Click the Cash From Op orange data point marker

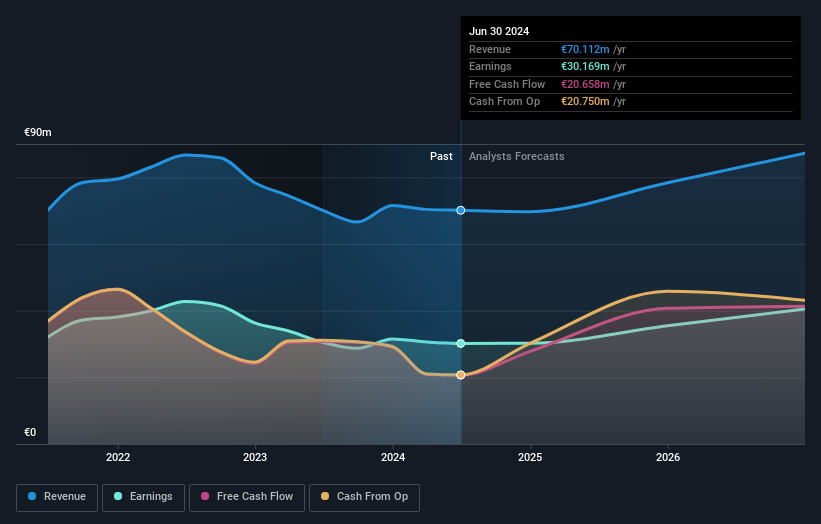(x=461, y=375)
